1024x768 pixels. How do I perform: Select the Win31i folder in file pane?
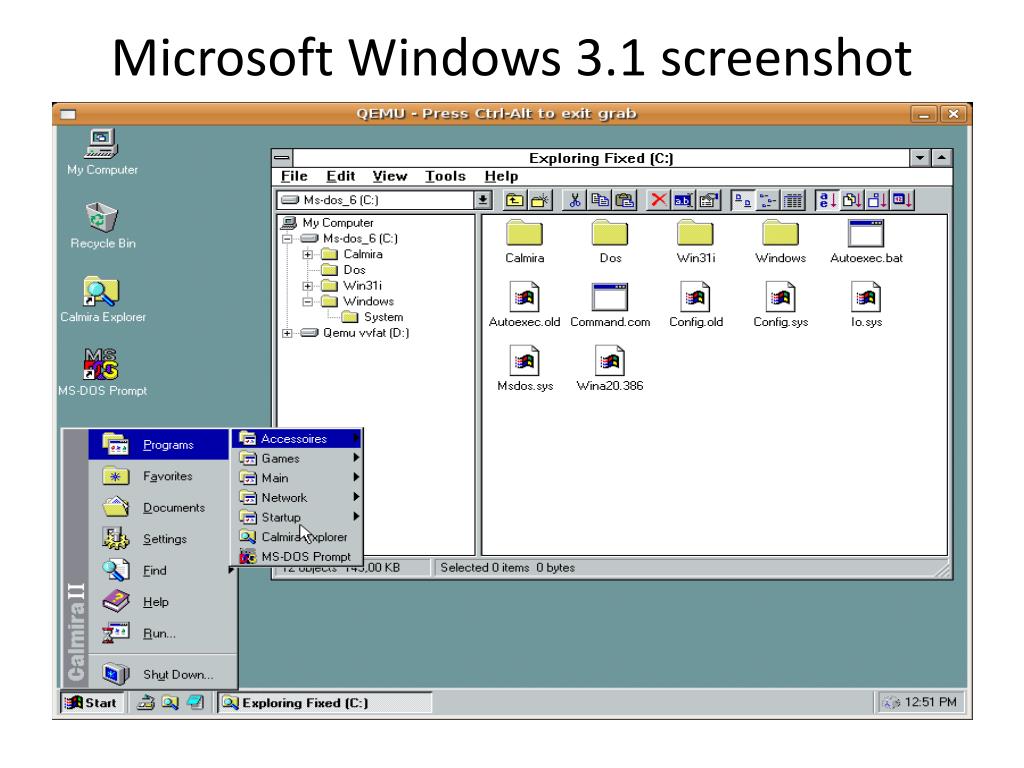pos(696,242)
